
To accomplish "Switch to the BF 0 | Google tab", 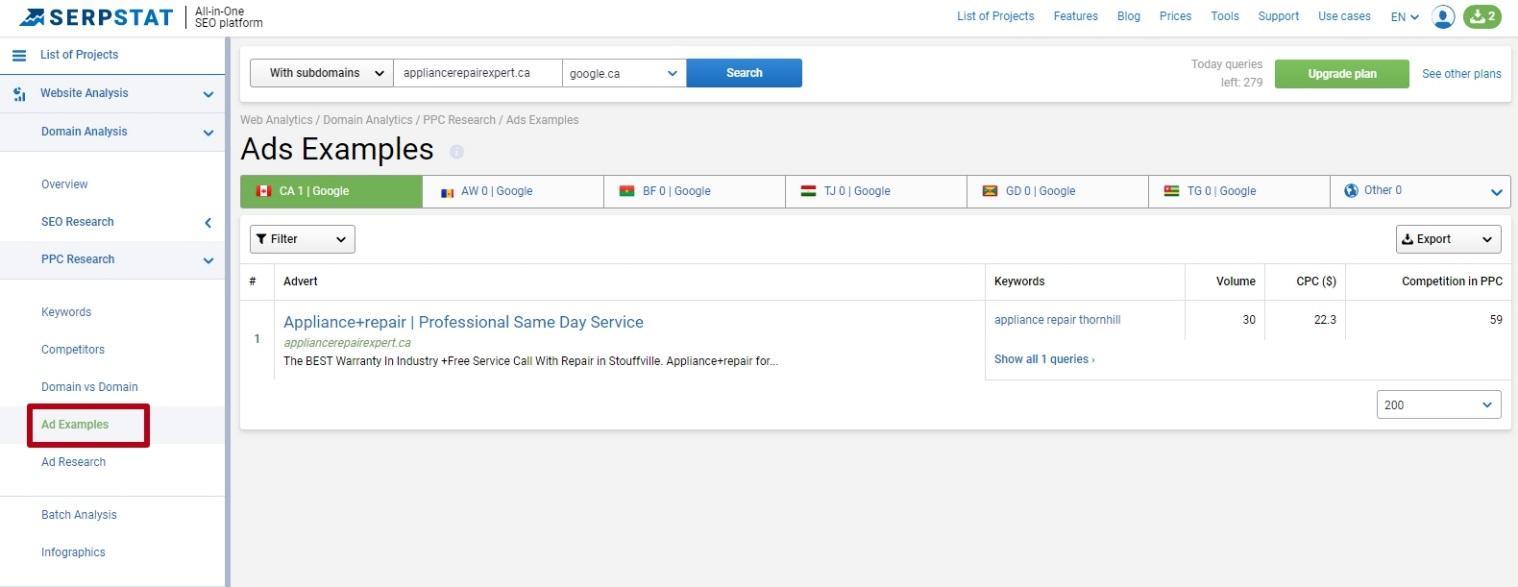I will point(694,191).
